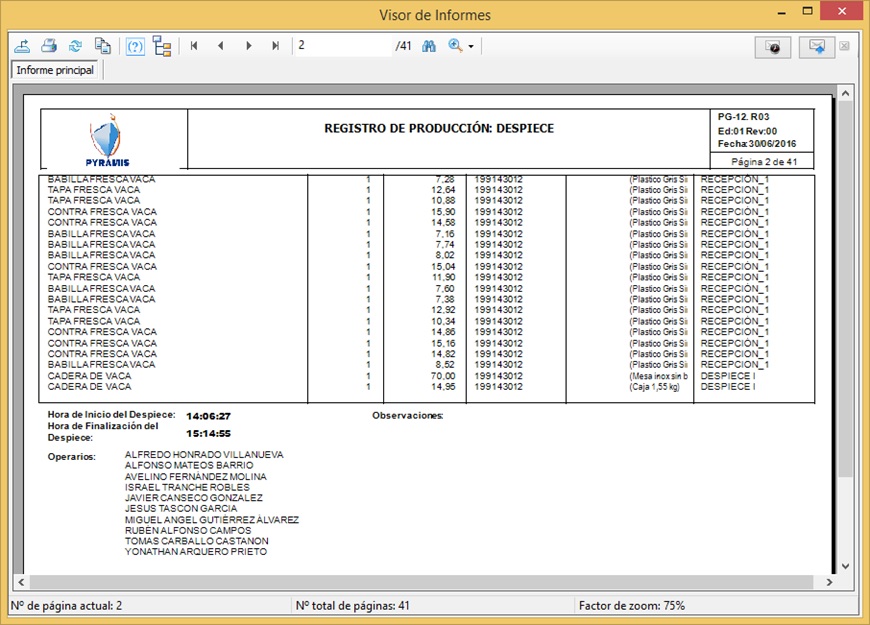Jump to the last page
Viewport: 870px width, 625px height.
[275, 46]
